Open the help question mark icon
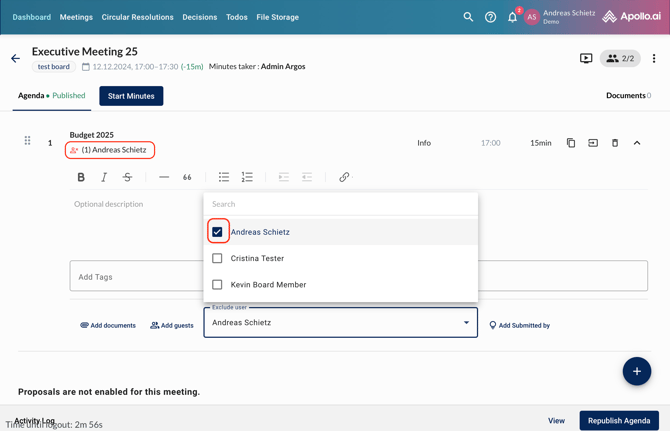 pos(490,17)
